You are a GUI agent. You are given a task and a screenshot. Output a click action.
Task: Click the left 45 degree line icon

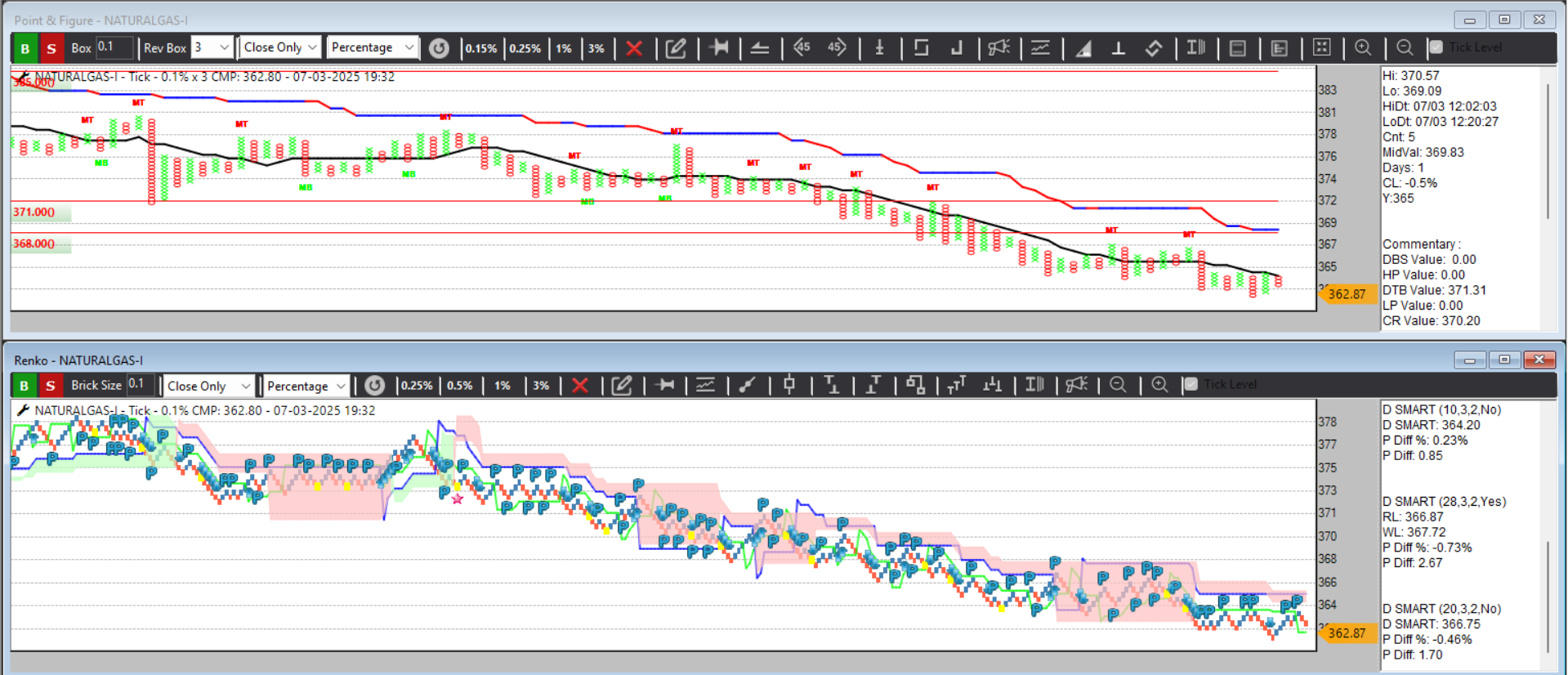802,47
